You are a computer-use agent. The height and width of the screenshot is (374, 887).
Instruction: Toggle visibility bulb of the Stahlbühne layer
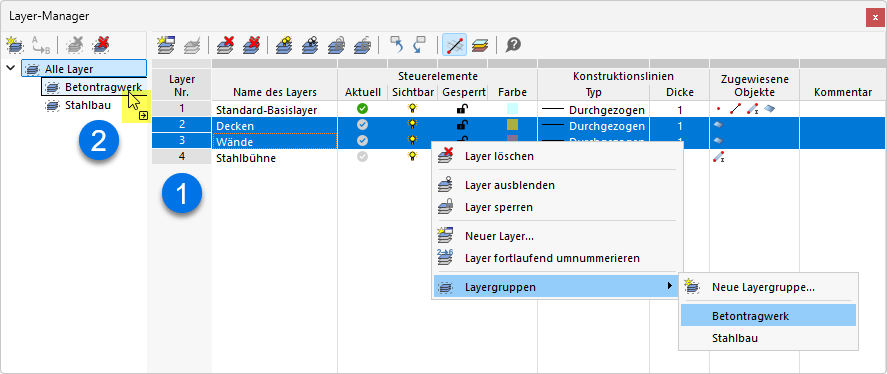[413, 157]
